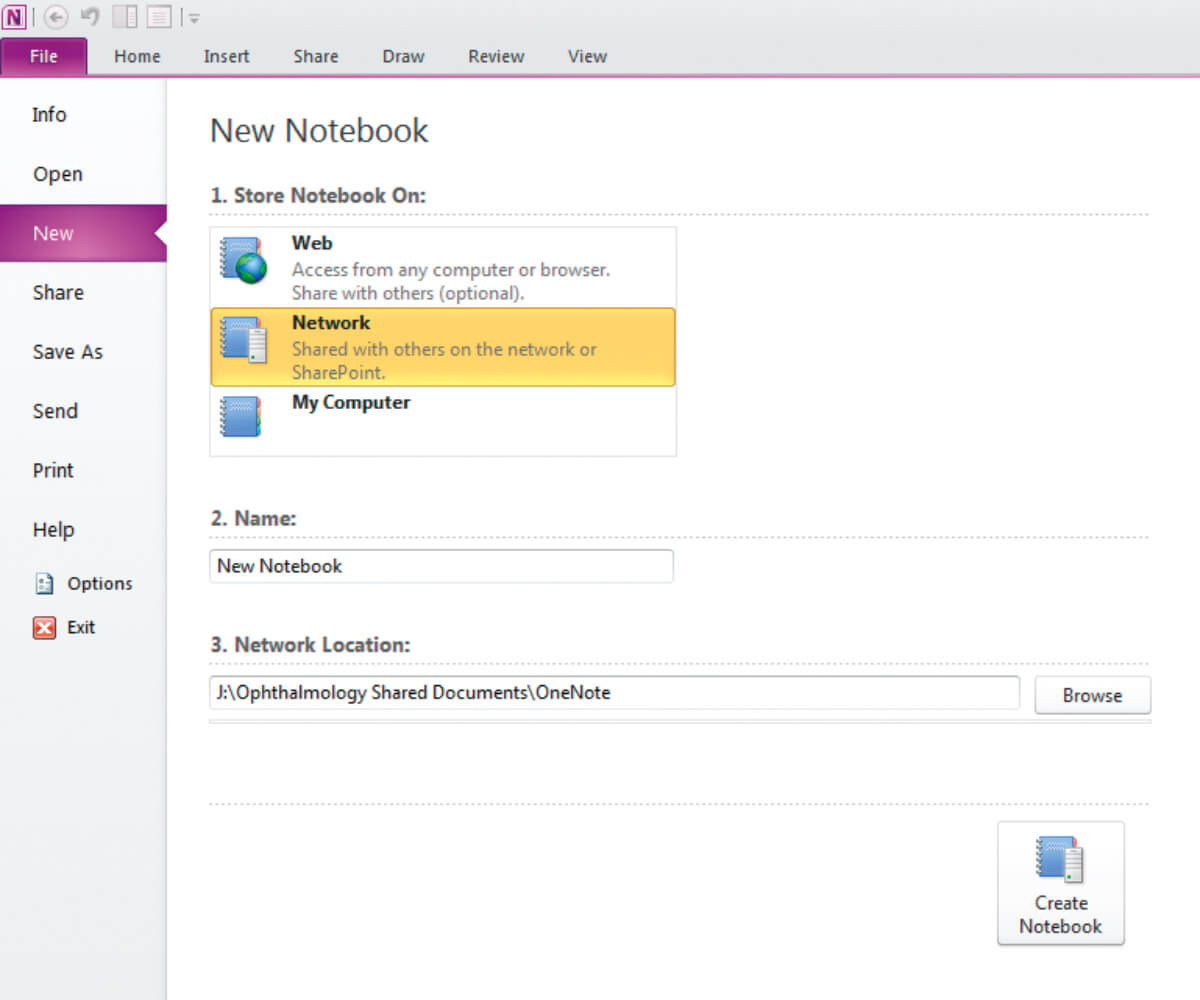This screenshot has height=1000, width=1200.
Task: Open the Print page in File menu
Action: [x=53, y=470]
